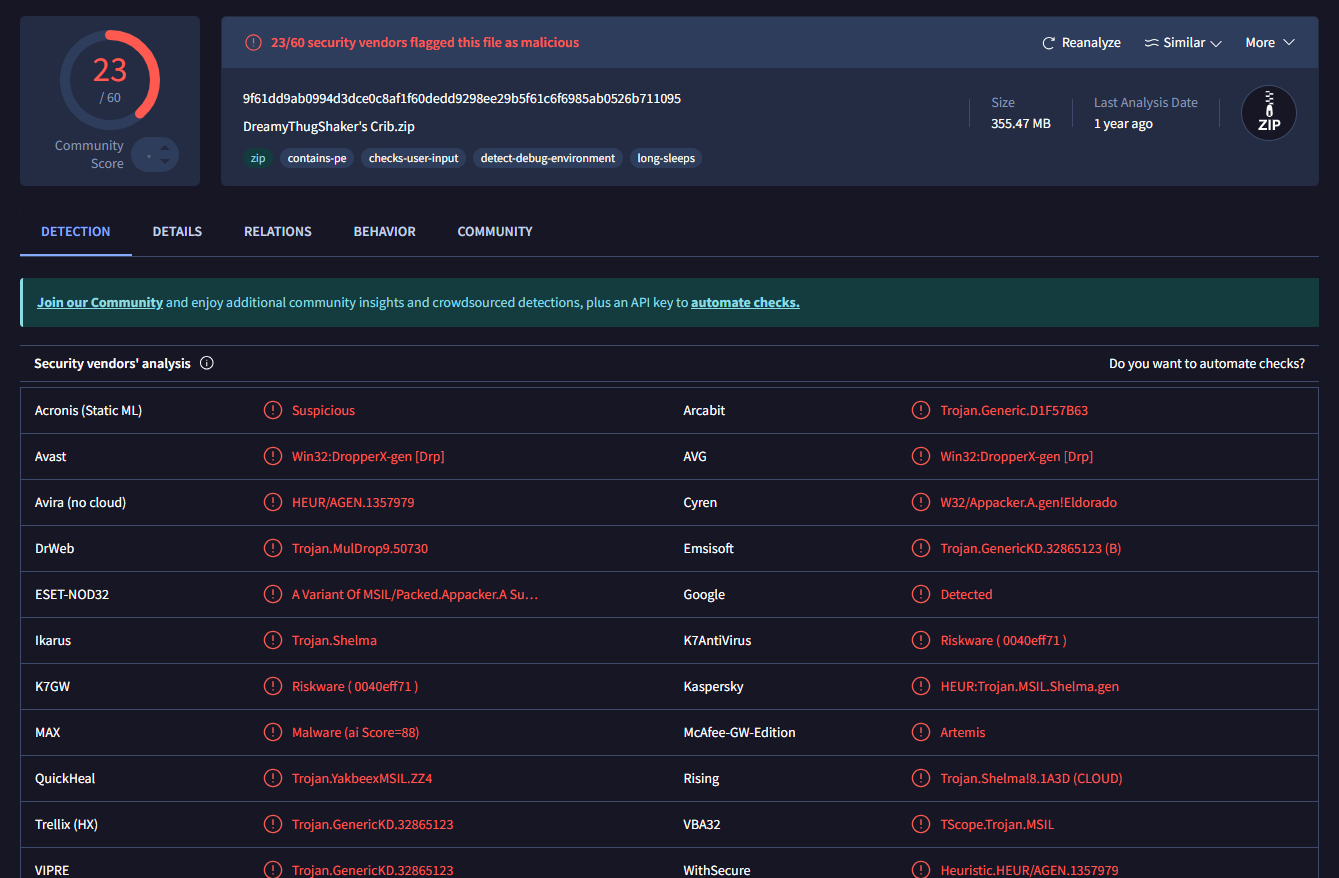Click the Acronis Suspicious result text

(323, 410)
